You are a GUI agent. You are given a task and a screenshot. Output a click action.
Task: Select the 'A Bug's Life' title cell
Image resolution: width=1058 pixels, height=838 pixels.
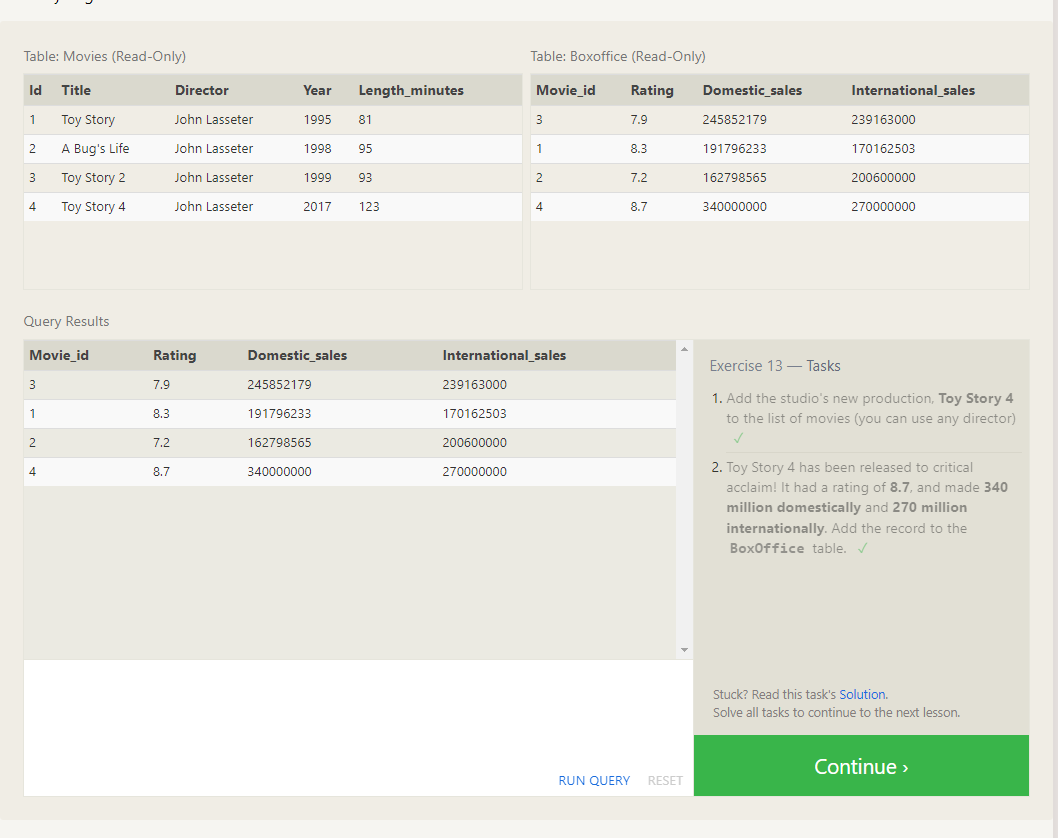tap(95, 148)
